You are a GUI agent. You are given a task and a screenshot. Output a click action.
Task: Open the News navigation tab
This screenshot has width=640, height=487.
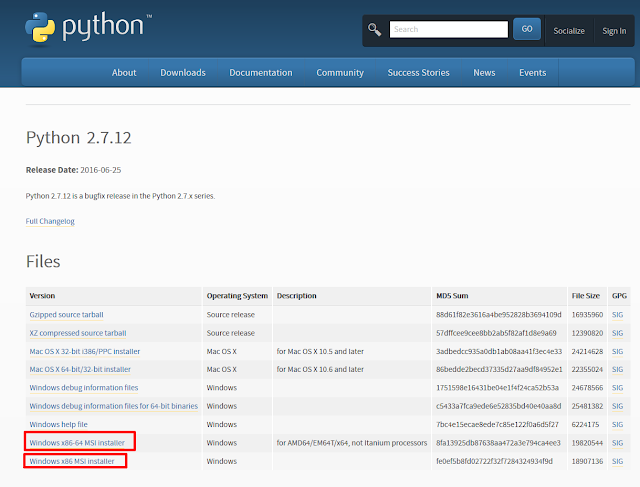point(484,73)
